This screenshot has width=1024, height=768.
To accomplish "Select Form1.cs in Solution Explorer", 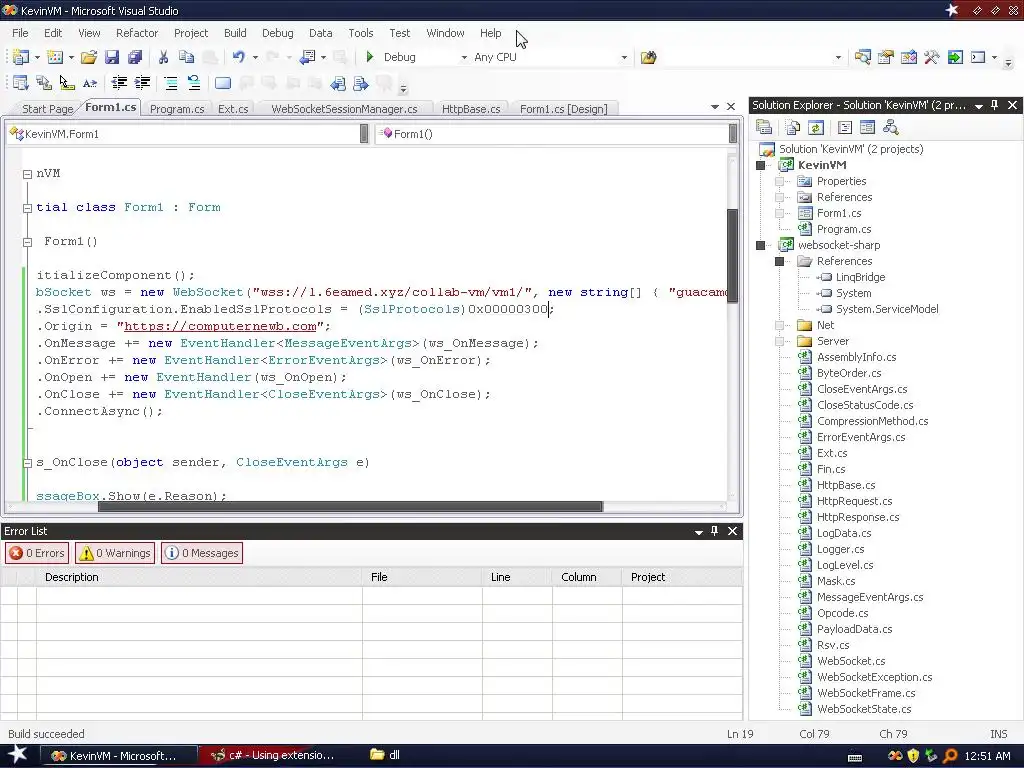I will click(x=839, y=214).
